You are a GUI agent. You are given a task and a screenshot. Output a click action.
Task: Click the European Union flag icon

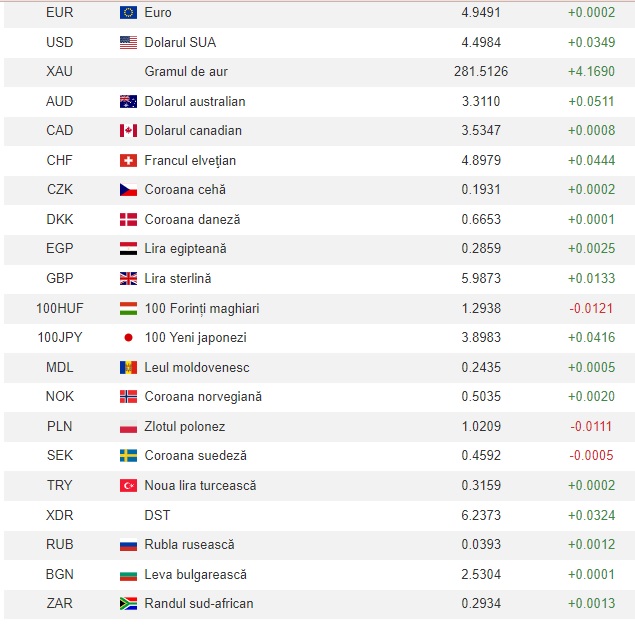pyautogui.click(x=128, y=13)
